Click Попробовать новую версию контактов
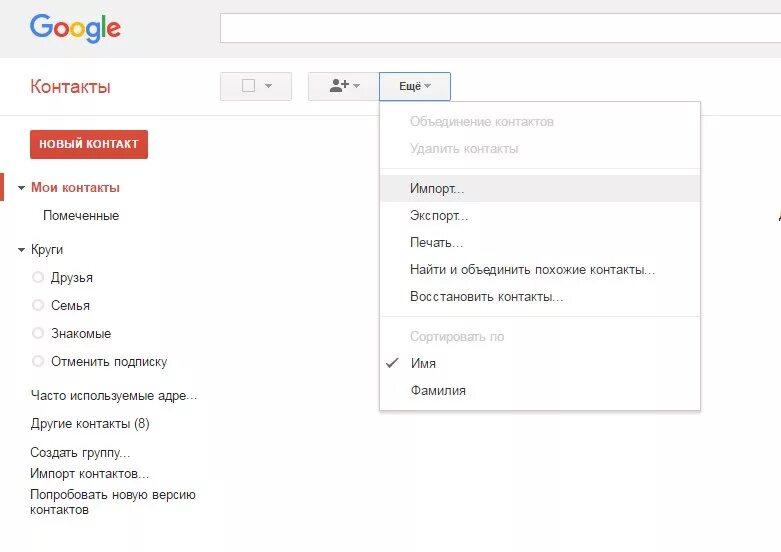 pyautogui.click(x=113, y=502)
